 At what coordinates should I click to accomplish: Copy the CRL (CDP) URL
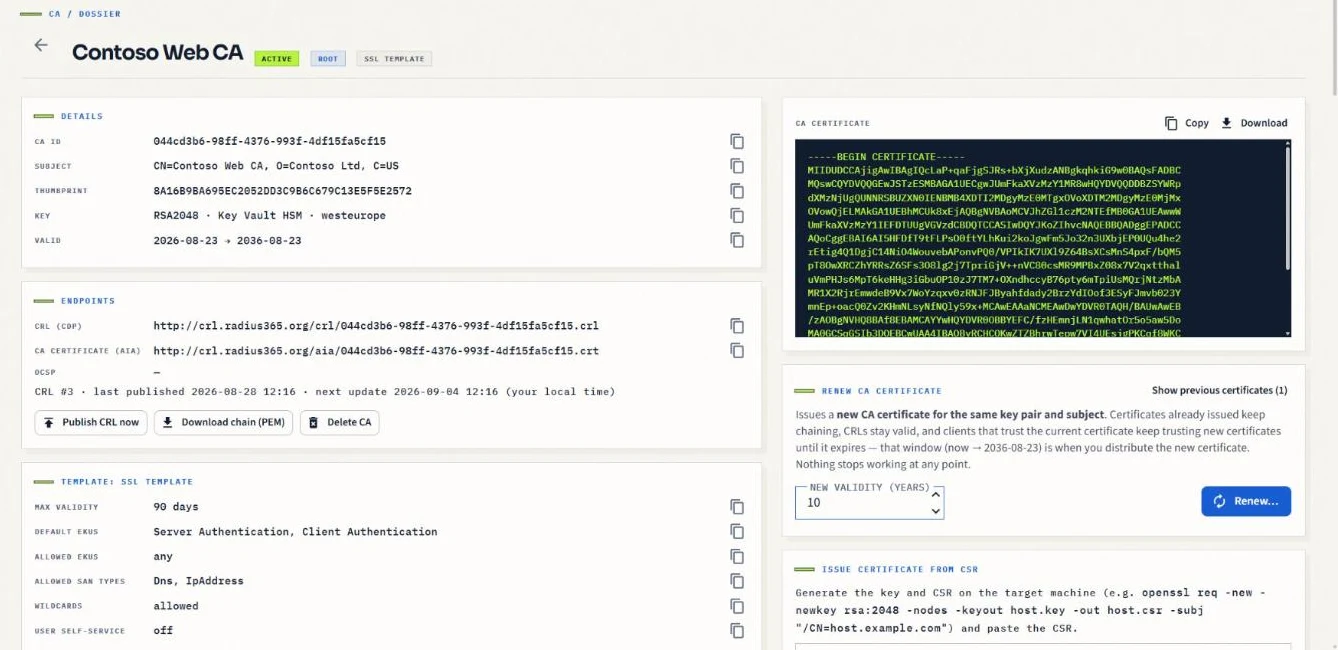[x=737, y=326]
